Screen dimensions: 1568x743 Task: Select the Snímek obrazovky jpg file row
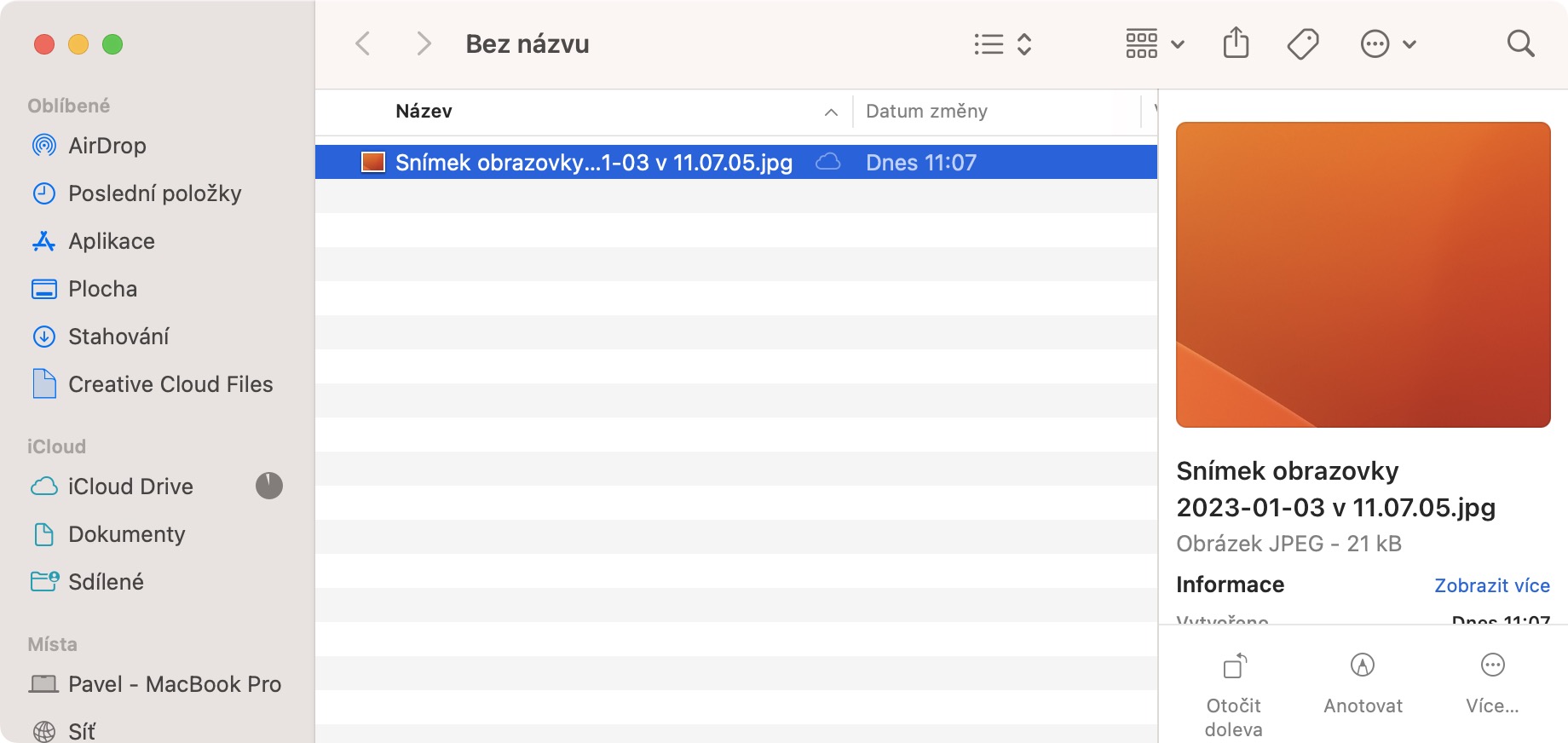click(x=593, y=163)
